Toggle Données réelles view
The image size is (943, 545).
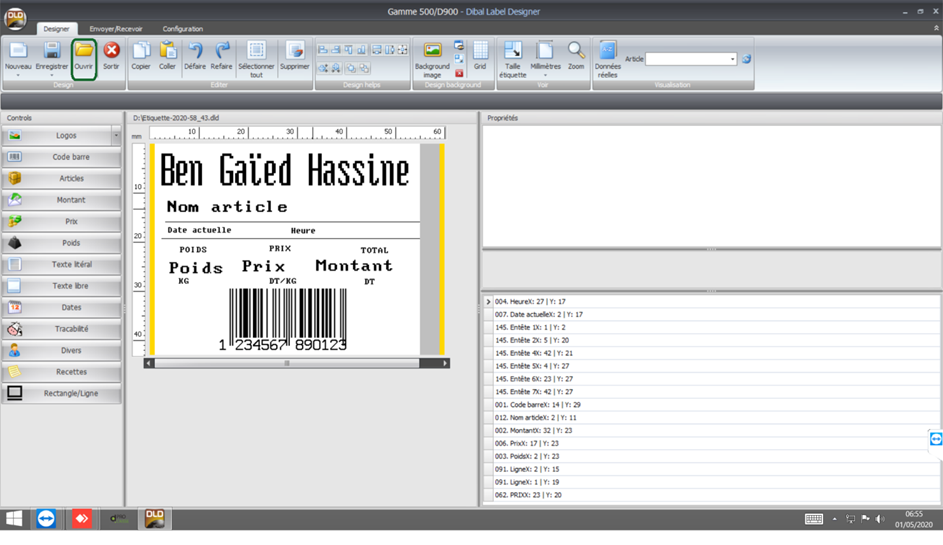coord(607,52)
